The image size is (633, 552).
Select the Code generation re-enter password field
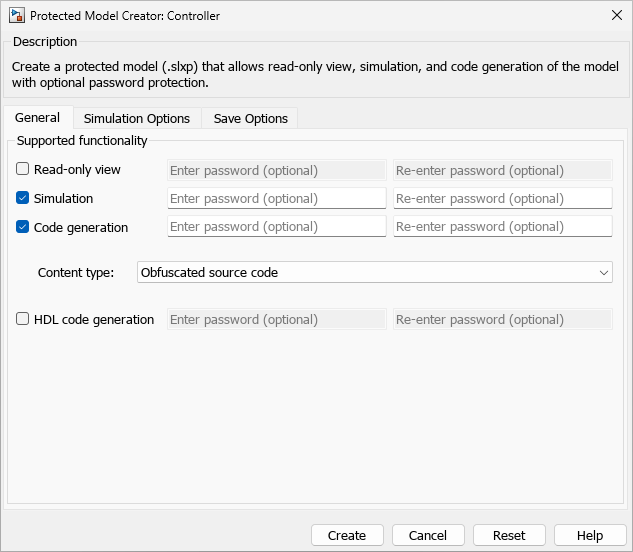pos(502,227)
